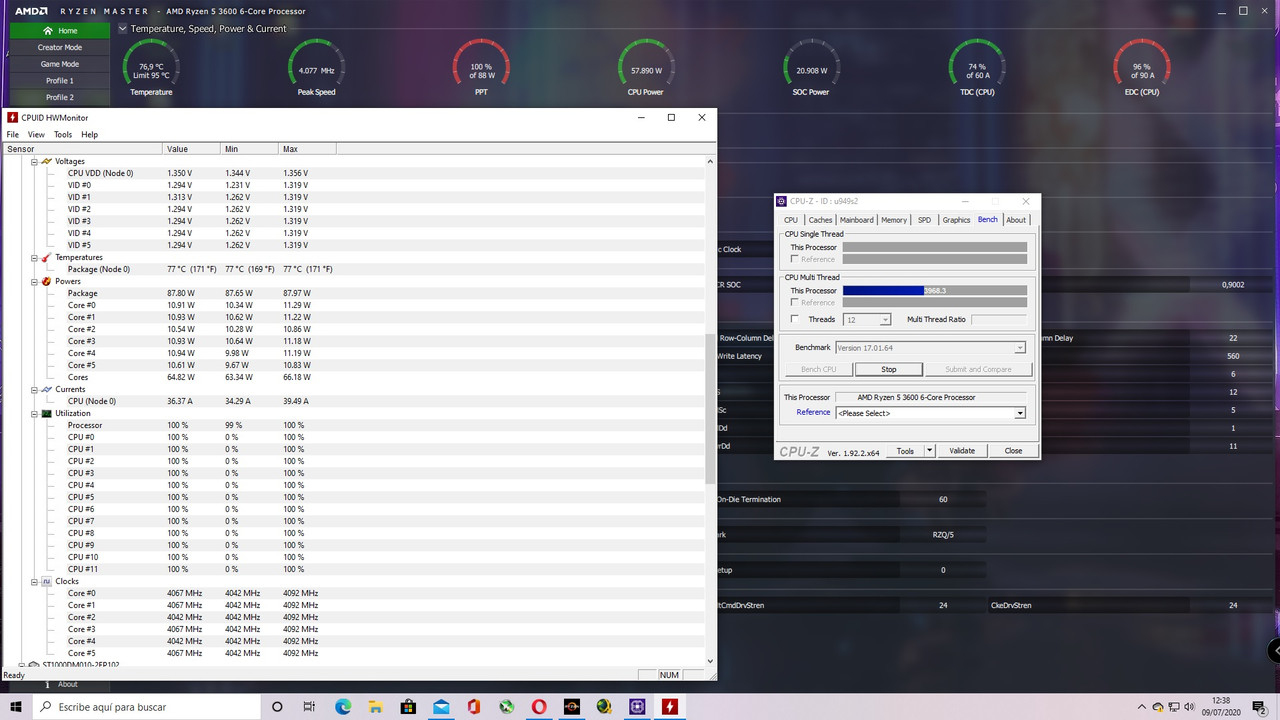Open the Threads count dropdown in CPU-Z
The image size is (1280, 720).
point(885,319)
